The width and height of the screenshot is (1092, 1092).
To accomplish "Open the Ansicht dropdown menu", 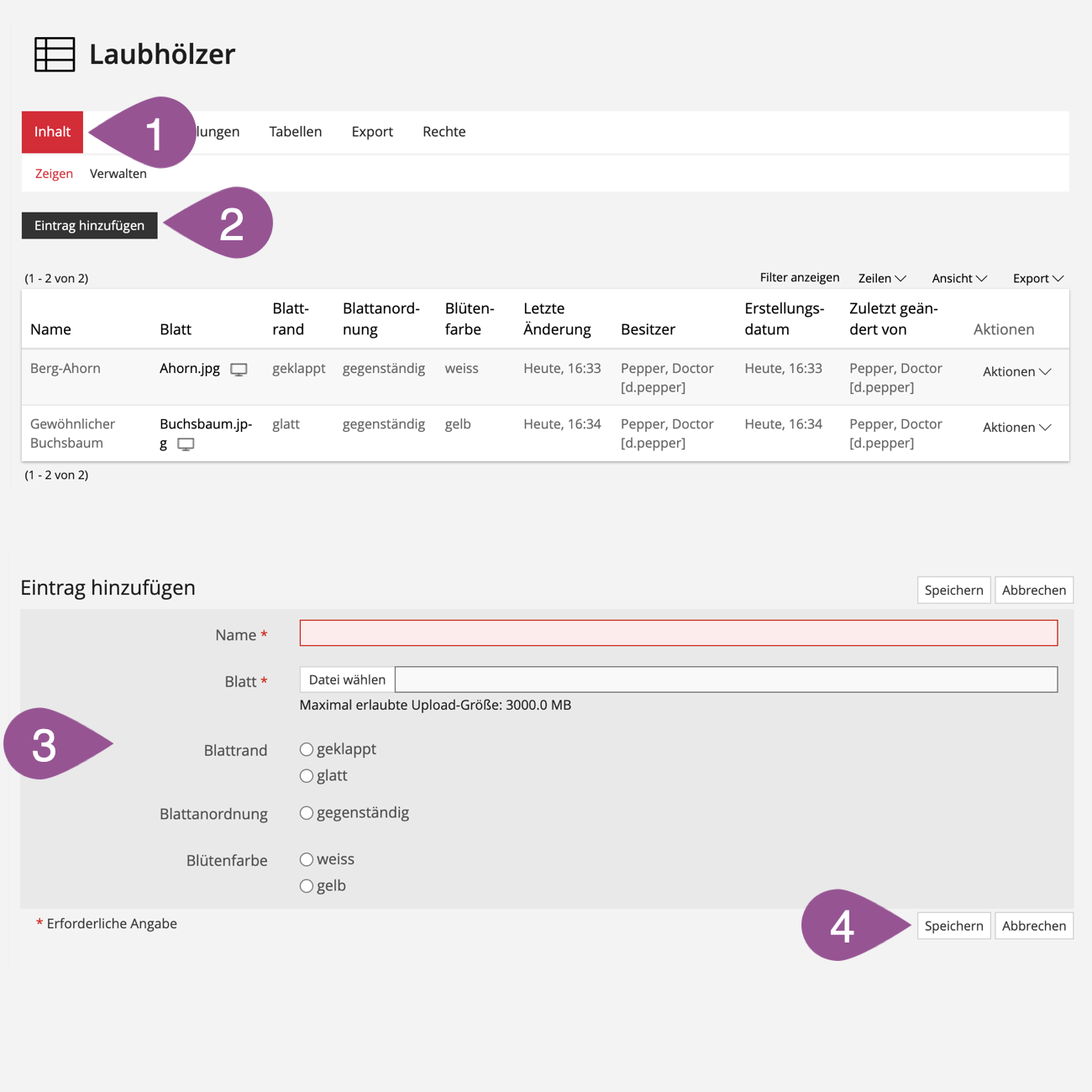I will pos(958,278).
